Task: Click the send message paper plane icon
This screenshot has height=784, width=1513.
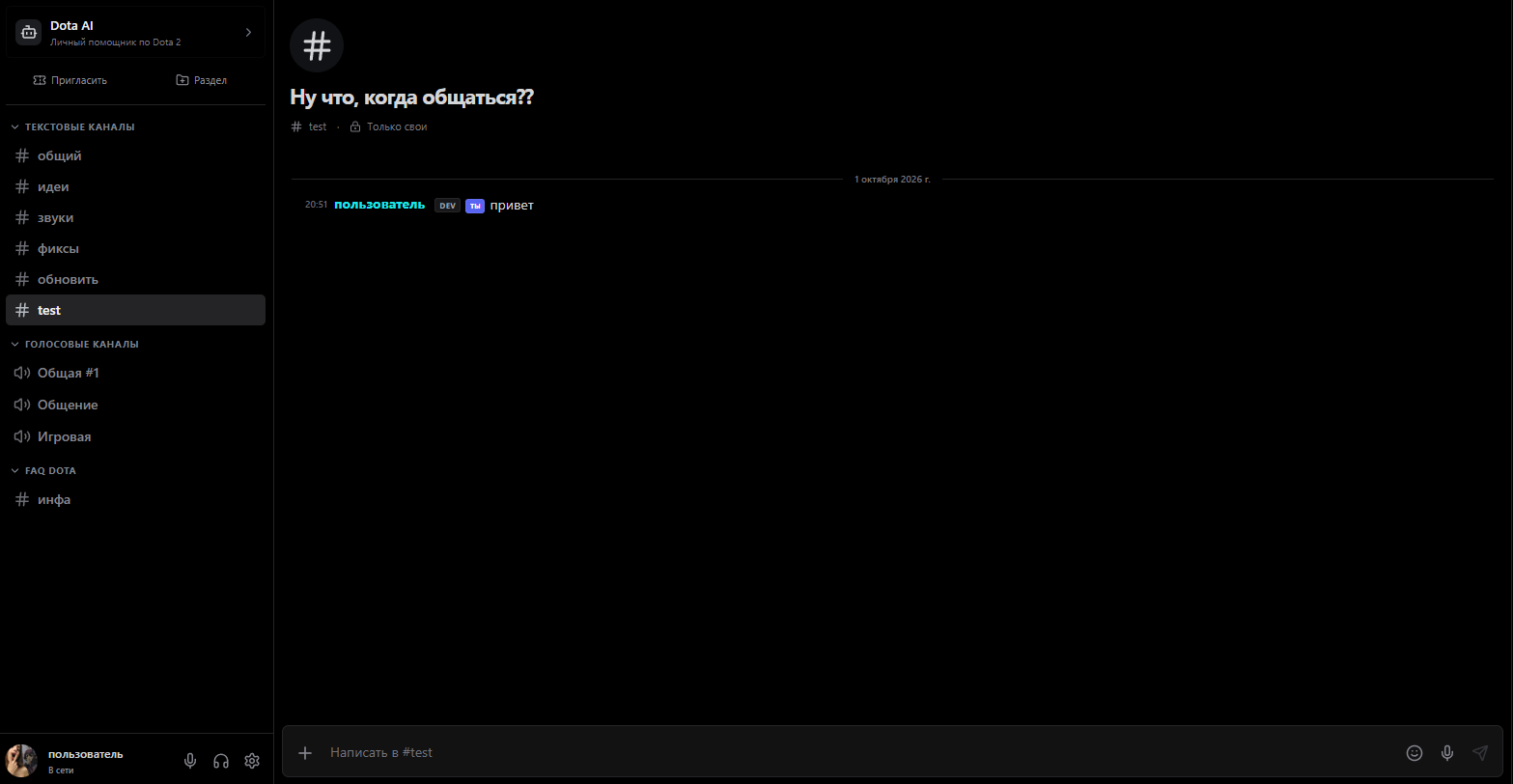Action: pyautogui.click(x=1480, y=752)
